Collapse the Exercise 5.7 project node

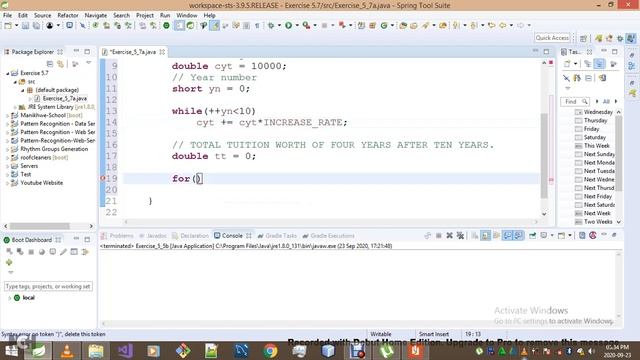coord(8,73)
